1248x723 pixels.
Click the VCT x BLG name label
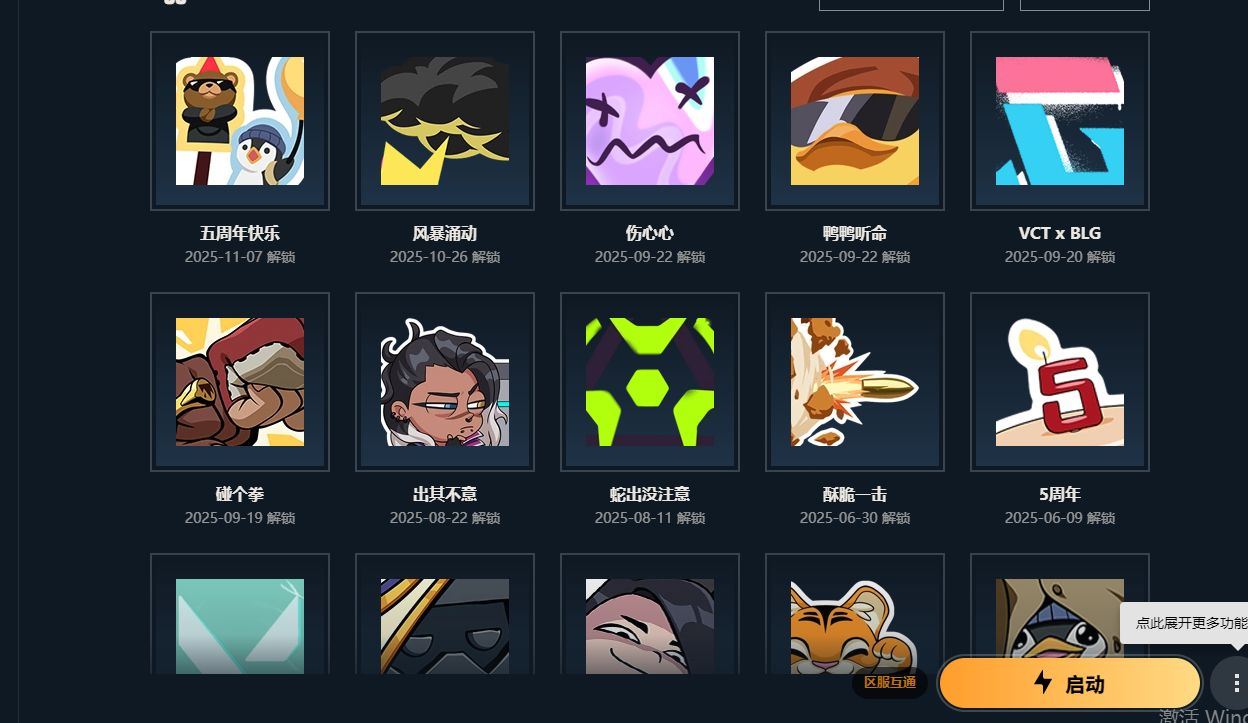coord(1060,233)
